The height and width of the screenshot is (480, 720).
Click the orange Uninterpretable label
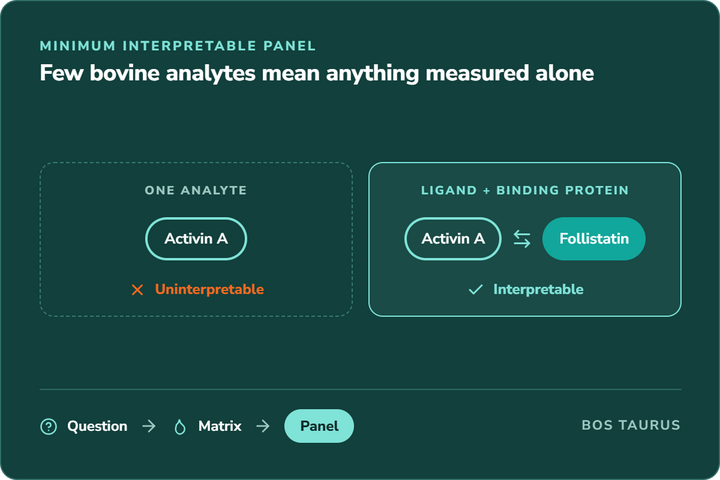pos(209,289)
